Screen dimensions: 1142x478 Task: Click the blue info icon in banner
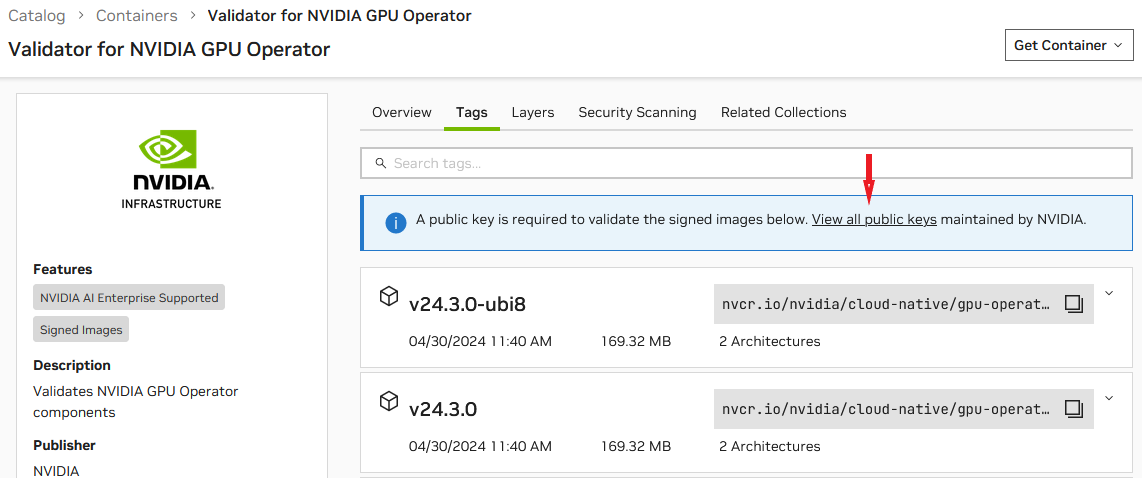[396, 222]
